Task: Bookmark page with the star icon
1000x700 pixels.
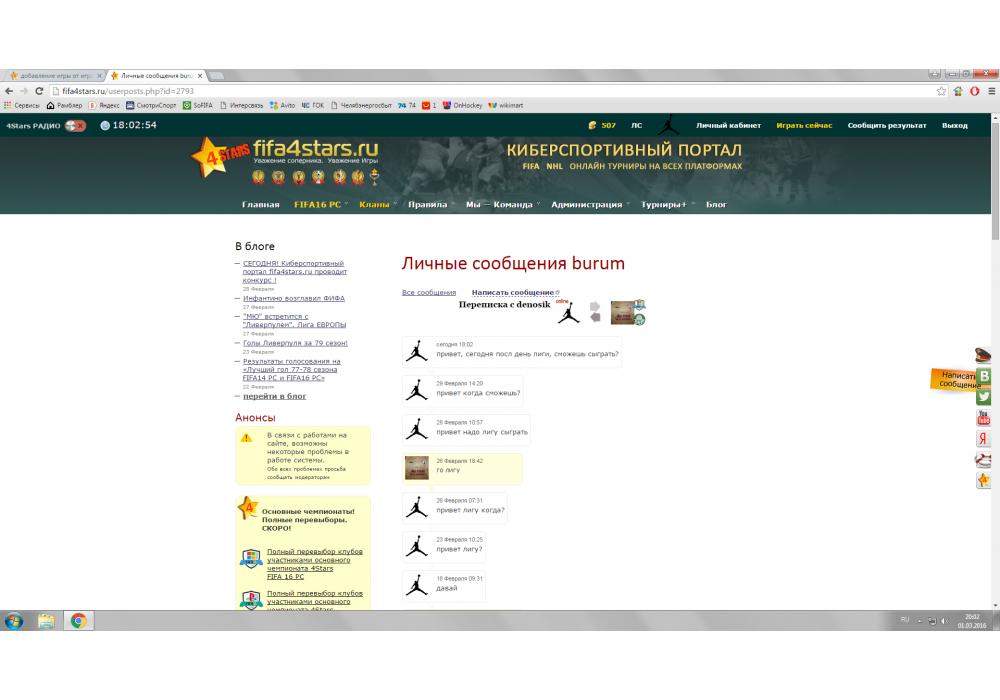Action: (x=941, y=91)
